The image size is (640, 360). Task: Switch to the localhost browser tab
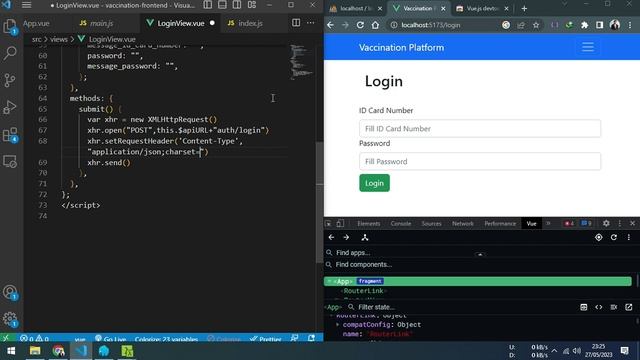click(356, 9)
